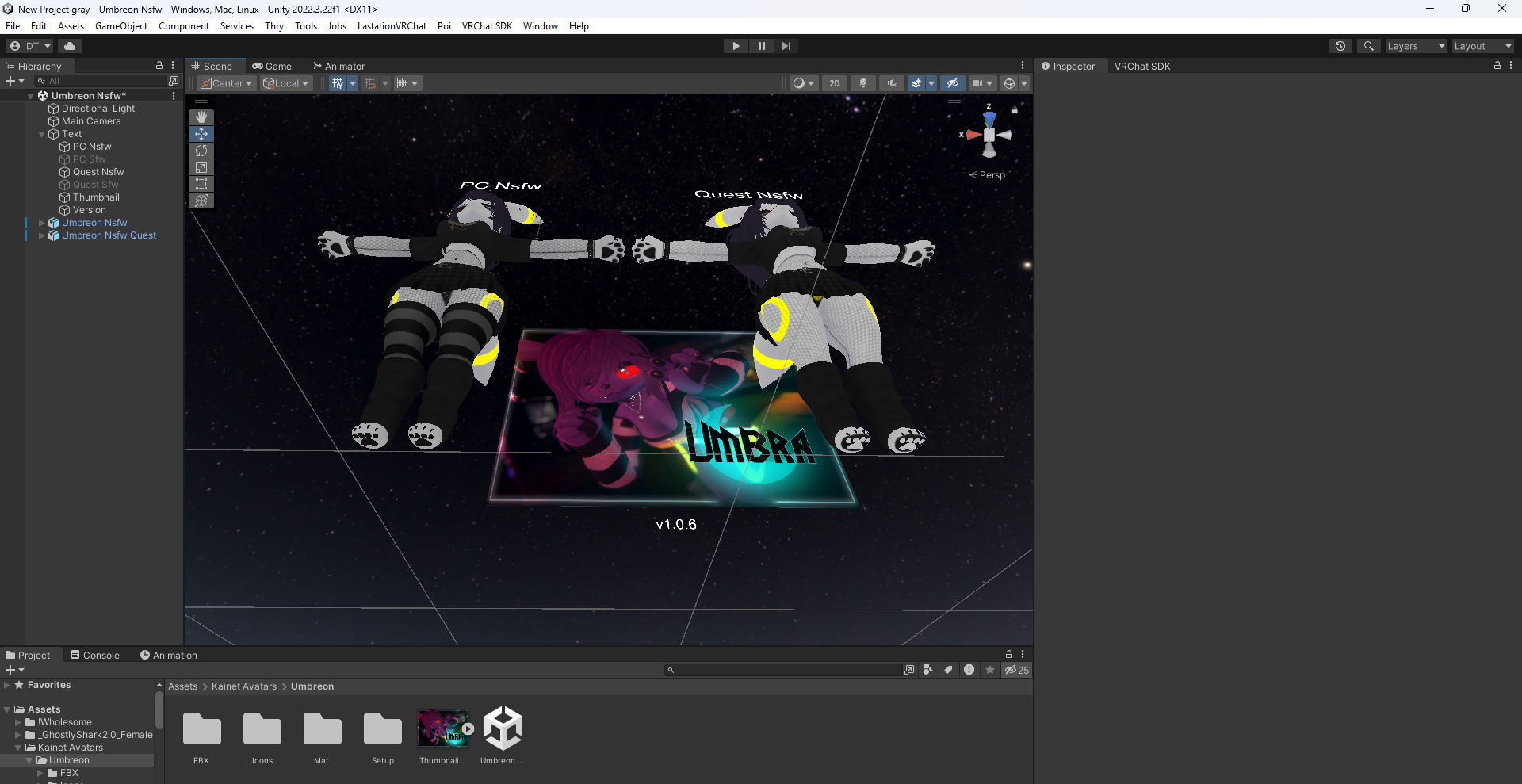The width and height of the screenshot is (1522, 784).
Task: Select the Hand (View) tool
Action: (x=201, y=117)
